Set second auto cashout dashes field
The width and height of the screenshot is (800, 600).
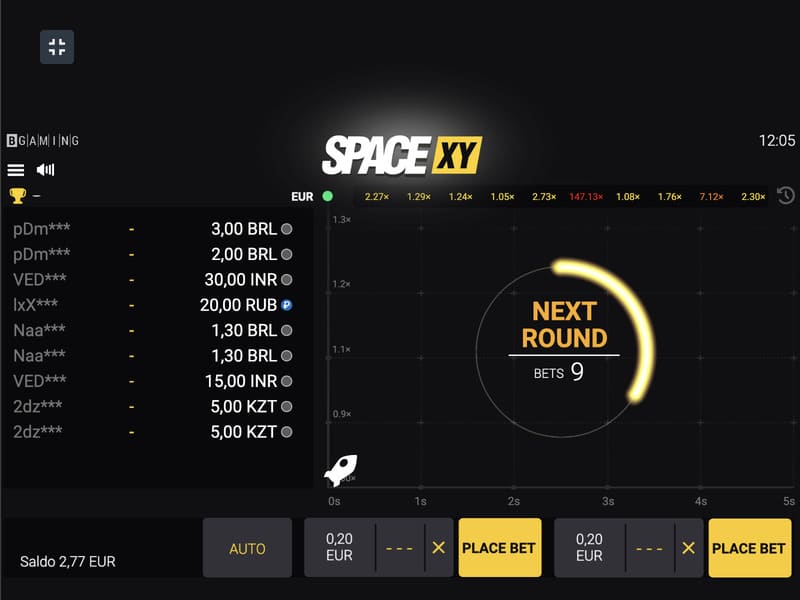(649, 548)
